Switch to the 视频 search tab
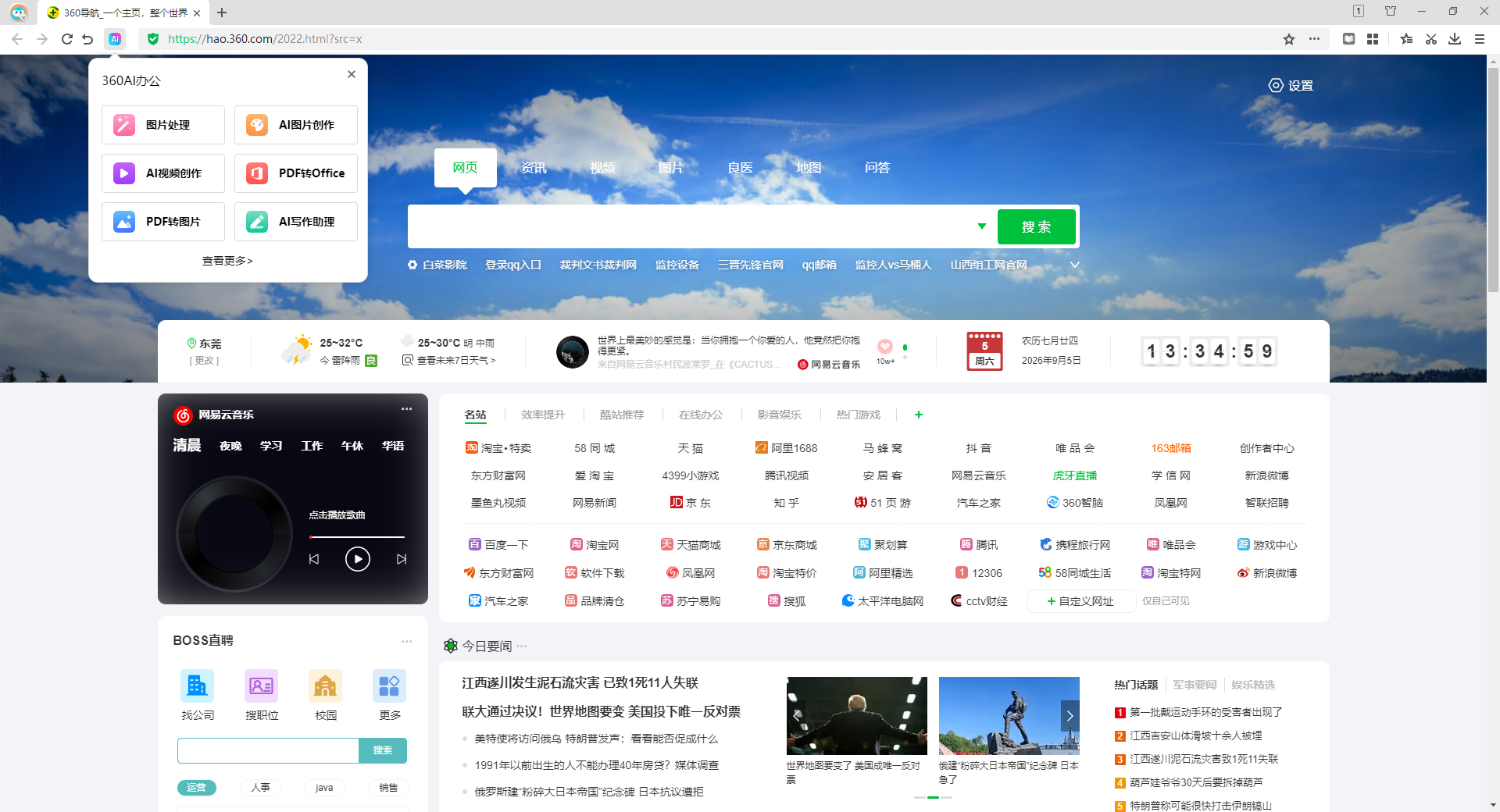 [x=603, y=168]
